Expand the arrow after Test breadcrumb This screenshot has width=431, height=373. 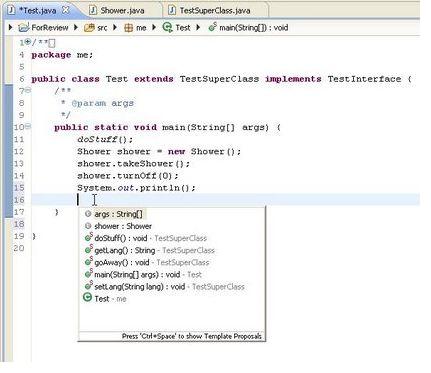pyautogui.click(x=198, y=27)
